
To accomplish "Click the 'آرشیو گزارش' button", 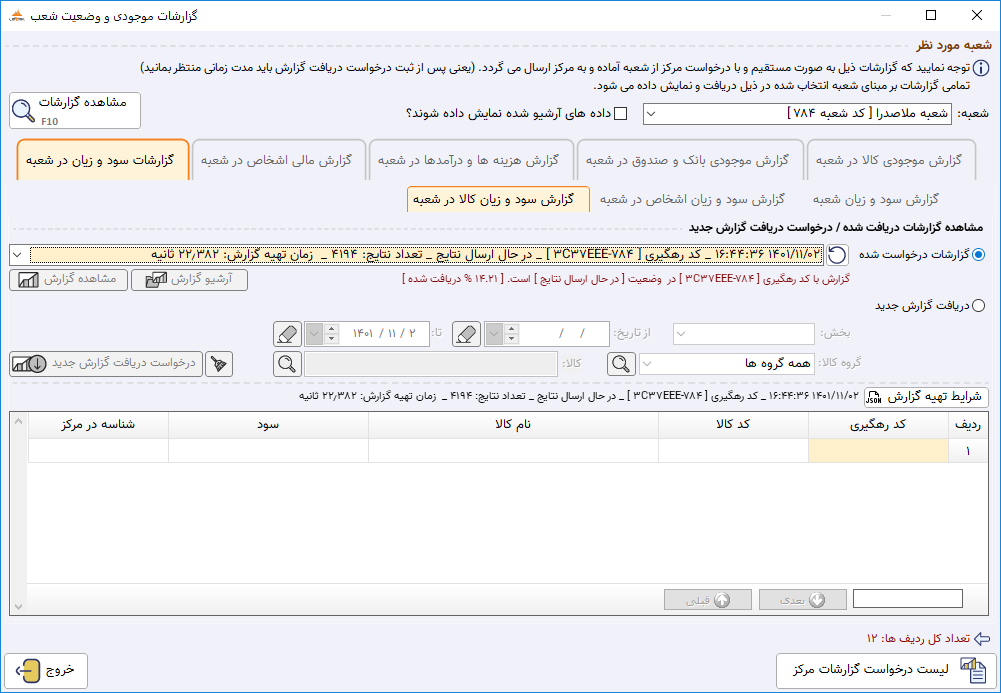I will point(190,279).
